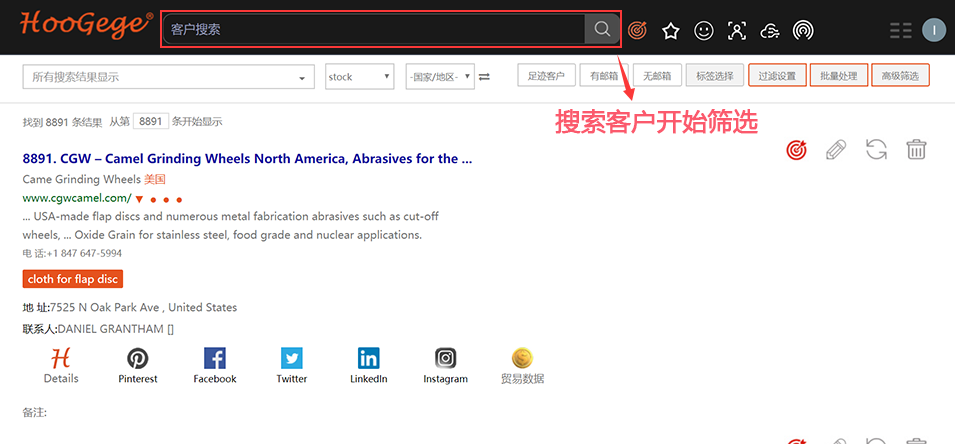
Task: Click the trash delete icon for result 8891
Action: click(x=917, y=149)
